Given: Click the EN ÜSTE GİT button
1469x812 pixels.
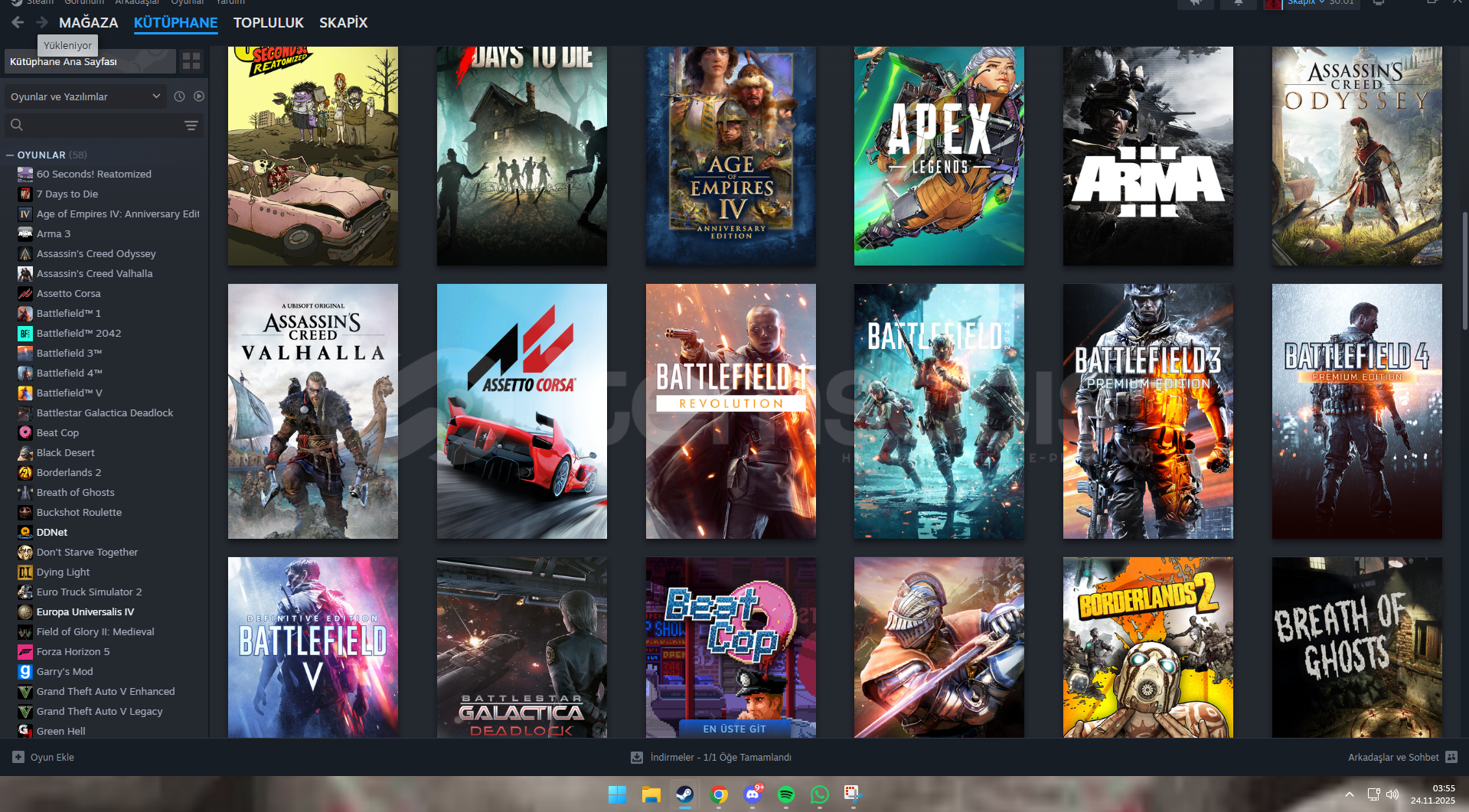Looking at the screenshot, I should tap(734, 729).
